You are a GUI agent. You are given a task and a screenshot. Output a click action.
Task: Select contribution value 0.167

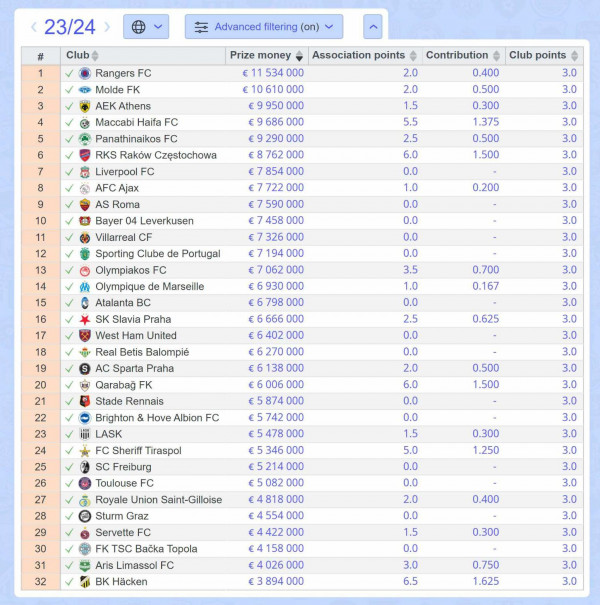click(485, 286)
